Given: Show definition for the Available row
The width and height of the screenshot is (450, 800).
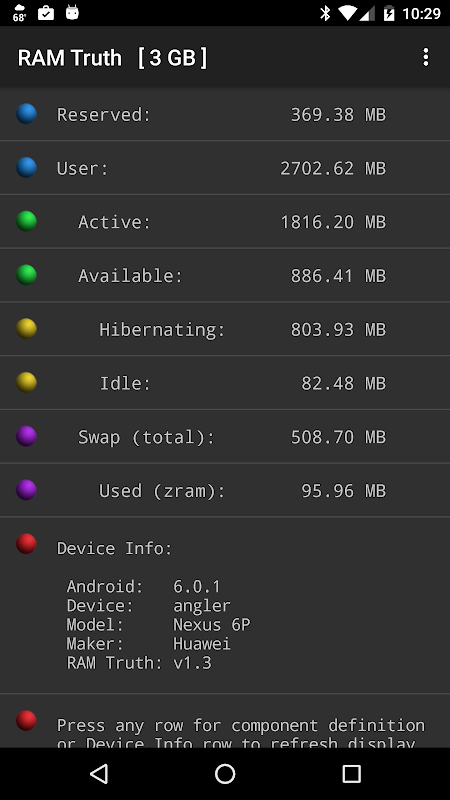Looking at the screenshot, I should (x=225, y=276).
